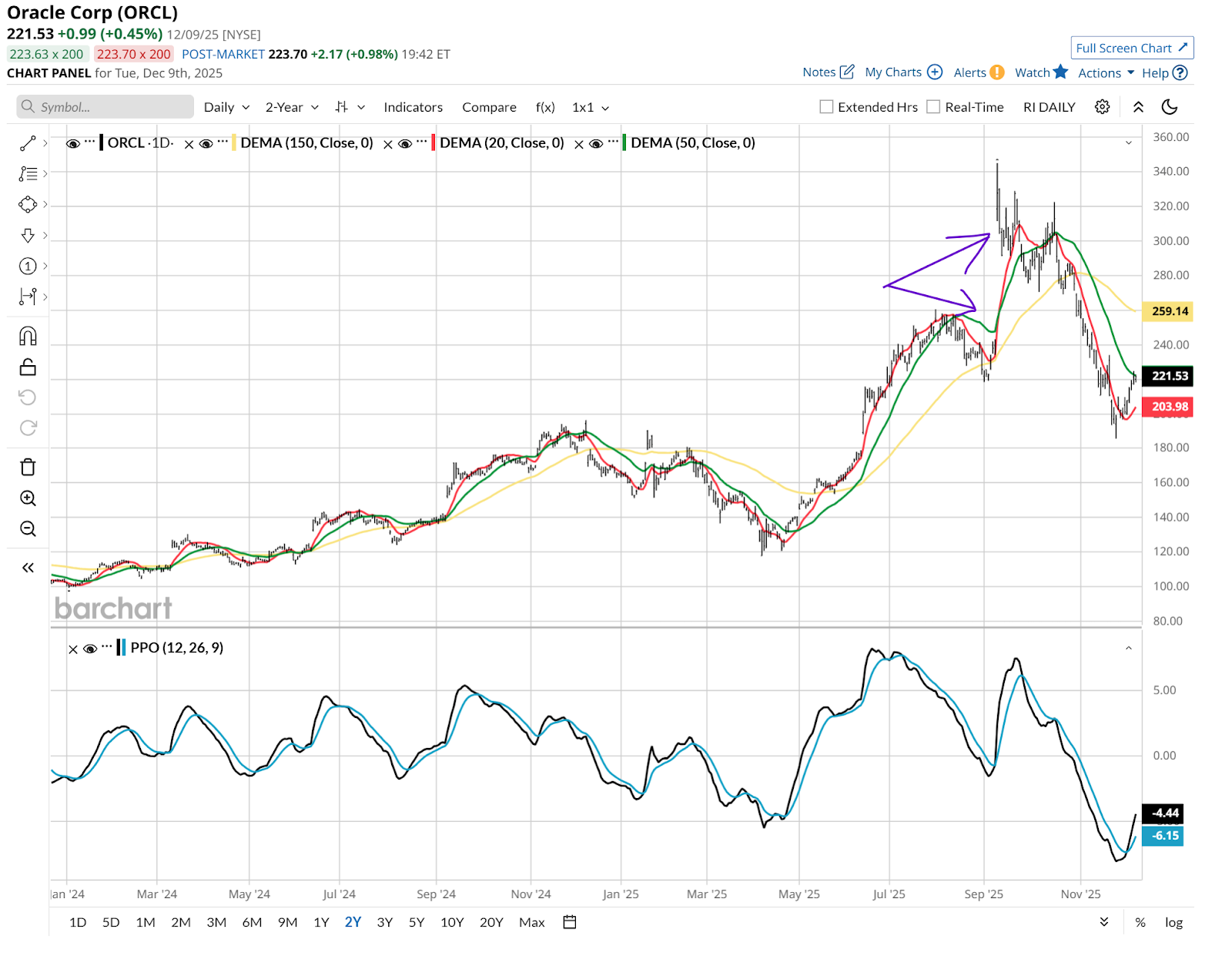Enable the Extended Hrs checkbox
Image resolution: width=1232 pixels, height=966 pixels.
click(x=826, y=107)
